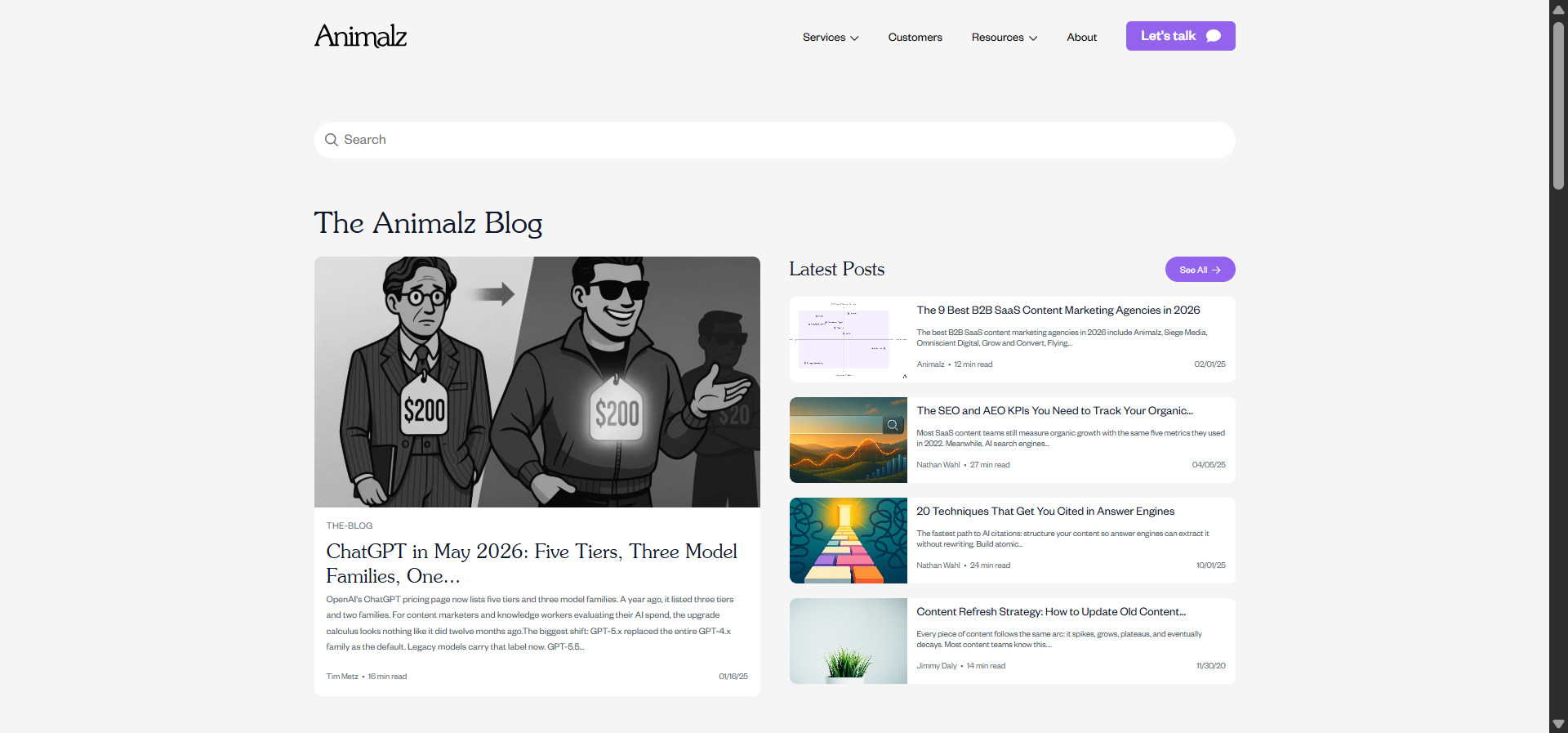Open the Services menu
This screenshot has height=733, width=1568.
(x=831, y=38)
